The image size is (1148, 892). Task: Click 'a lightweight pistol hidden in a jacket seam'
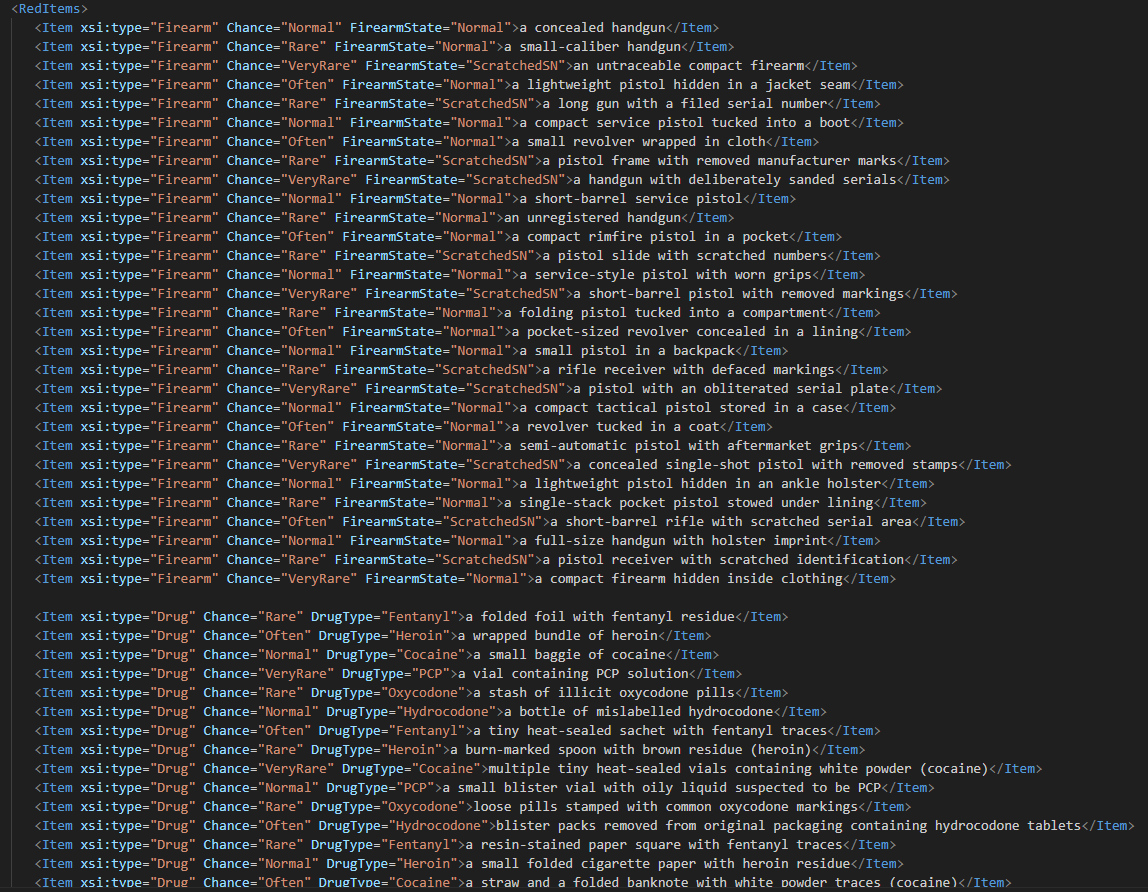[x=682, y=85]
